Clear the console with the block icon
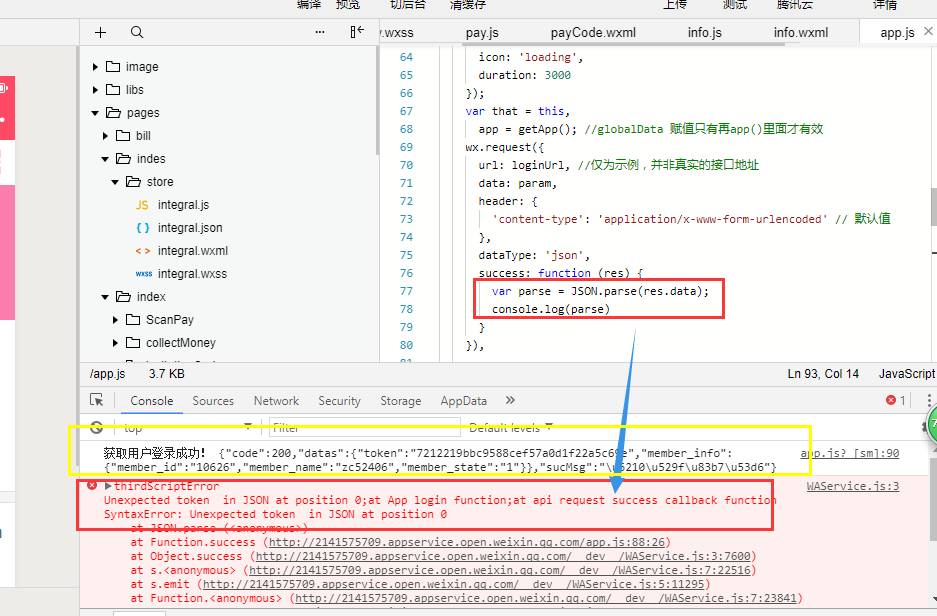Screen dimensions: 937x616 click(97, 427)
